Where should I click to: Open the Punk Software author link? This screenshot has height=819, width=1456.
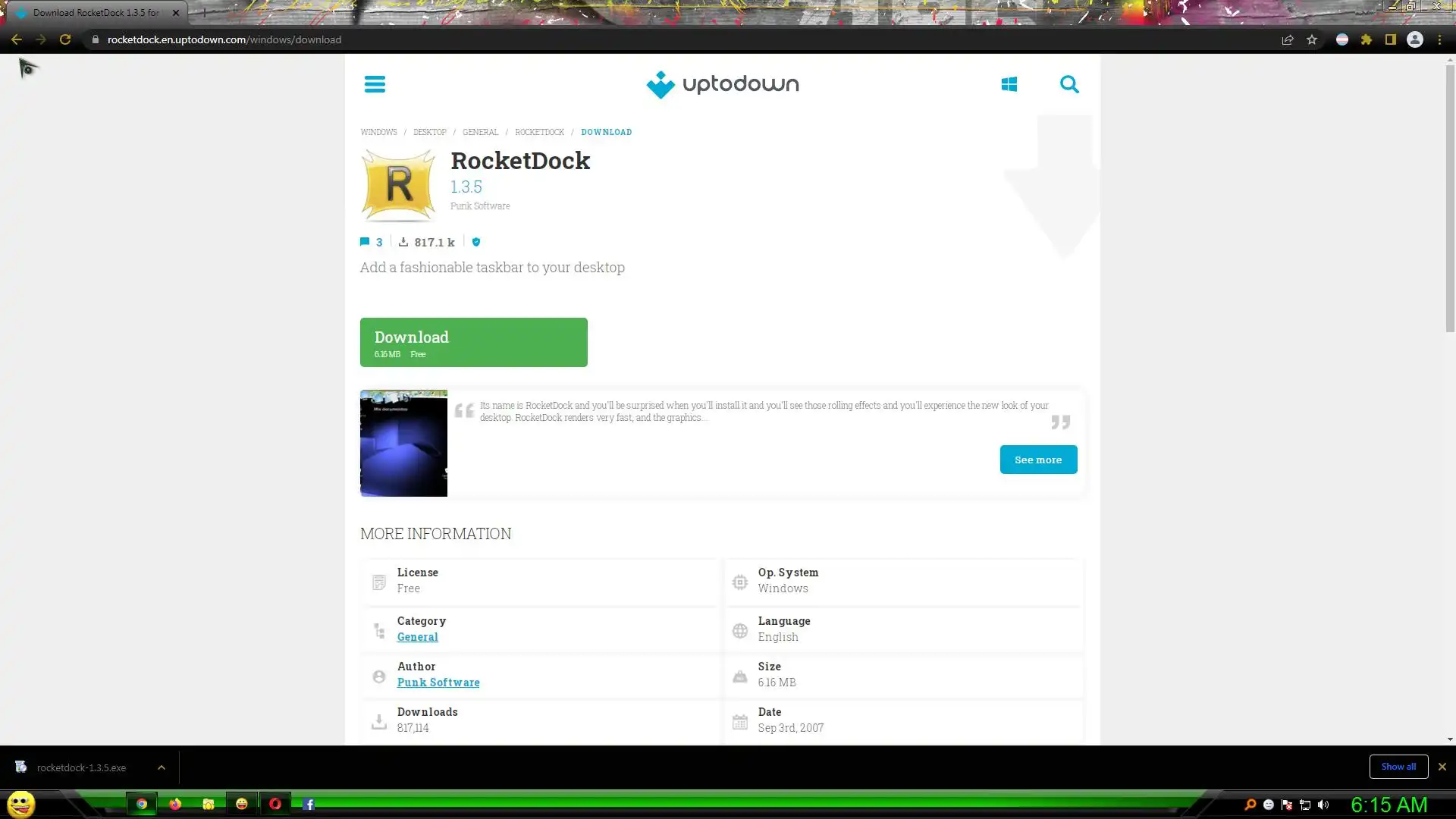438,682
